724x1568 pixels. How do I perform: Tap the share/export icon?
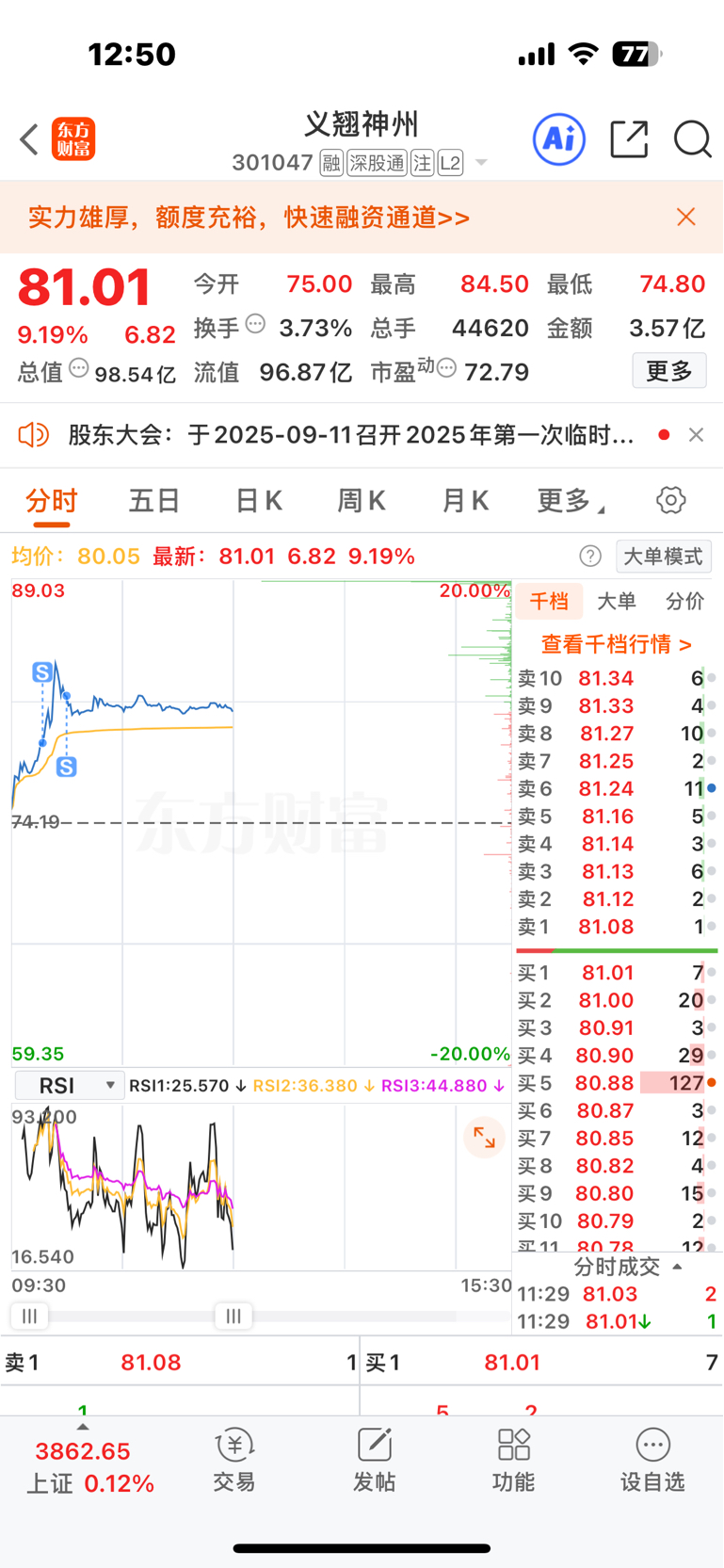pyautogui.click(x=629, y=139)
